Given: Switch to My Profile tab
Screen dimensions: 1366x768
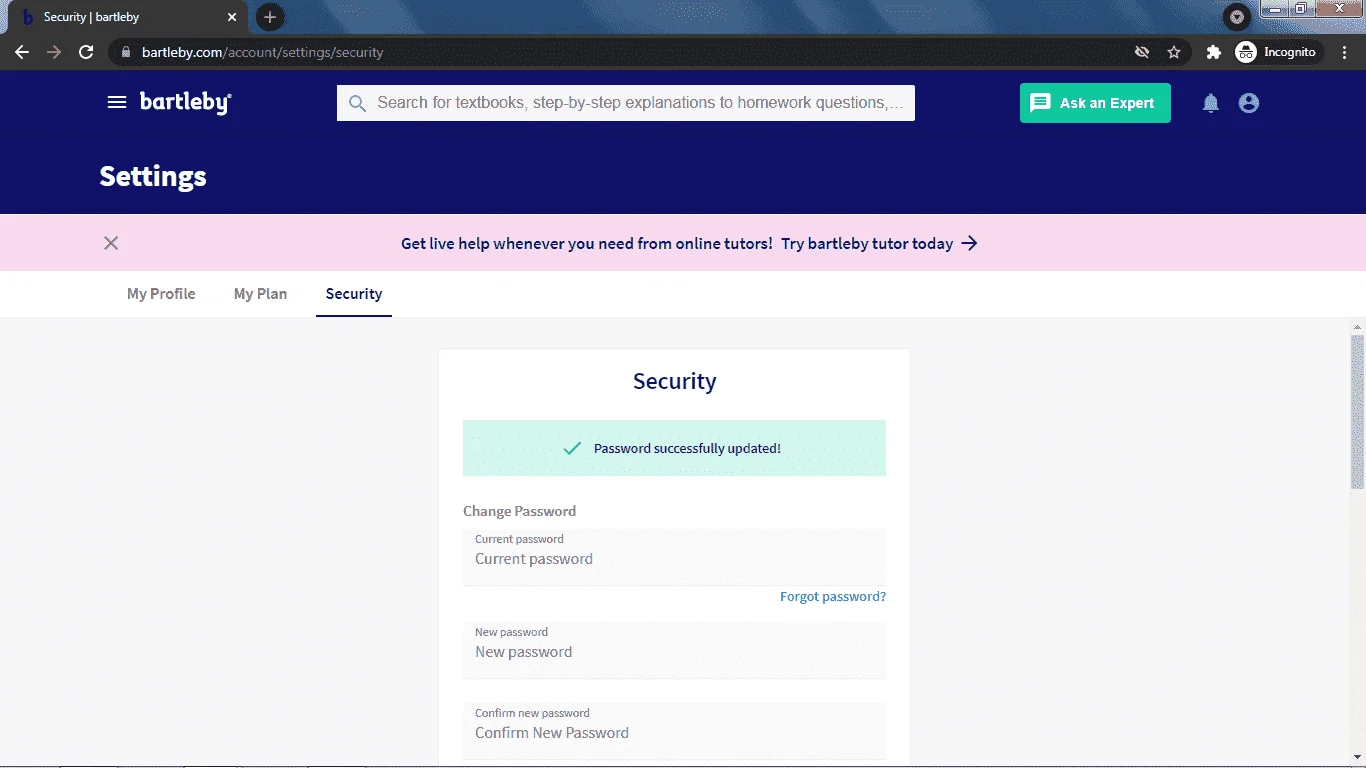Looking at the screenshot, I should (161, 294).
